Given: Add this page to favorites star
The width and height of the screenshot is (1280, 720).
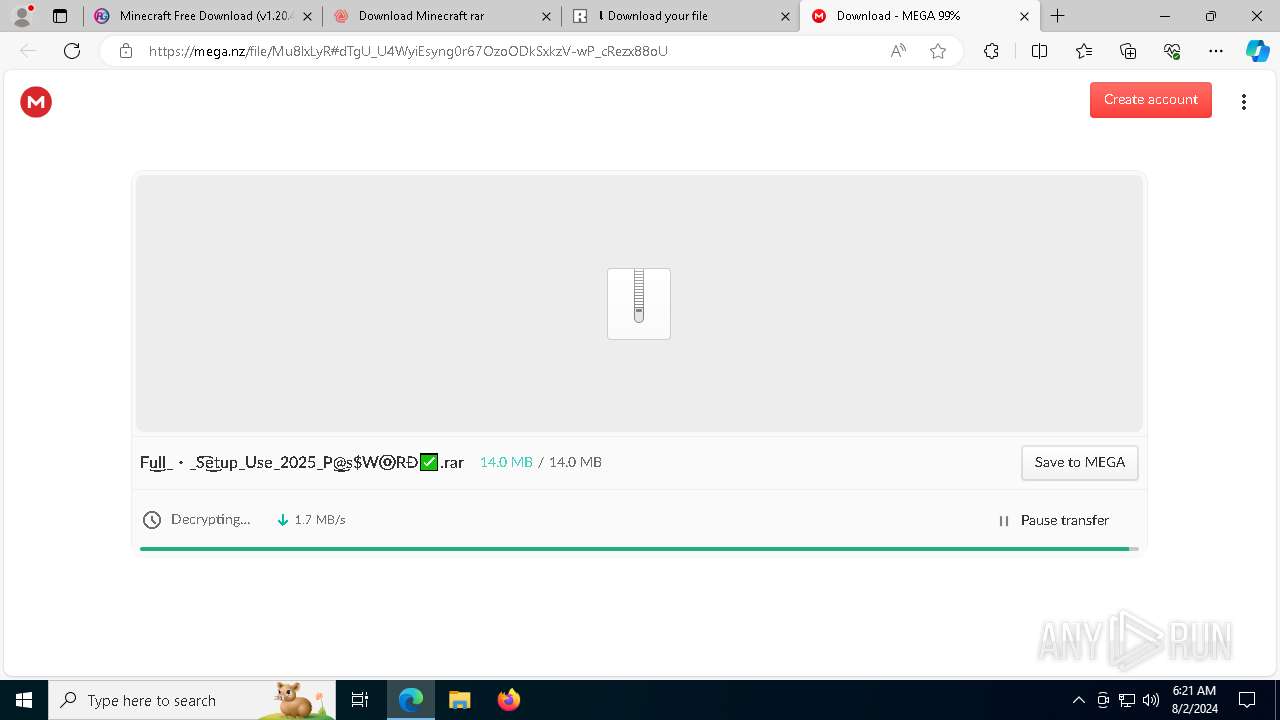Looking at the screenshot, I should 938,51.
